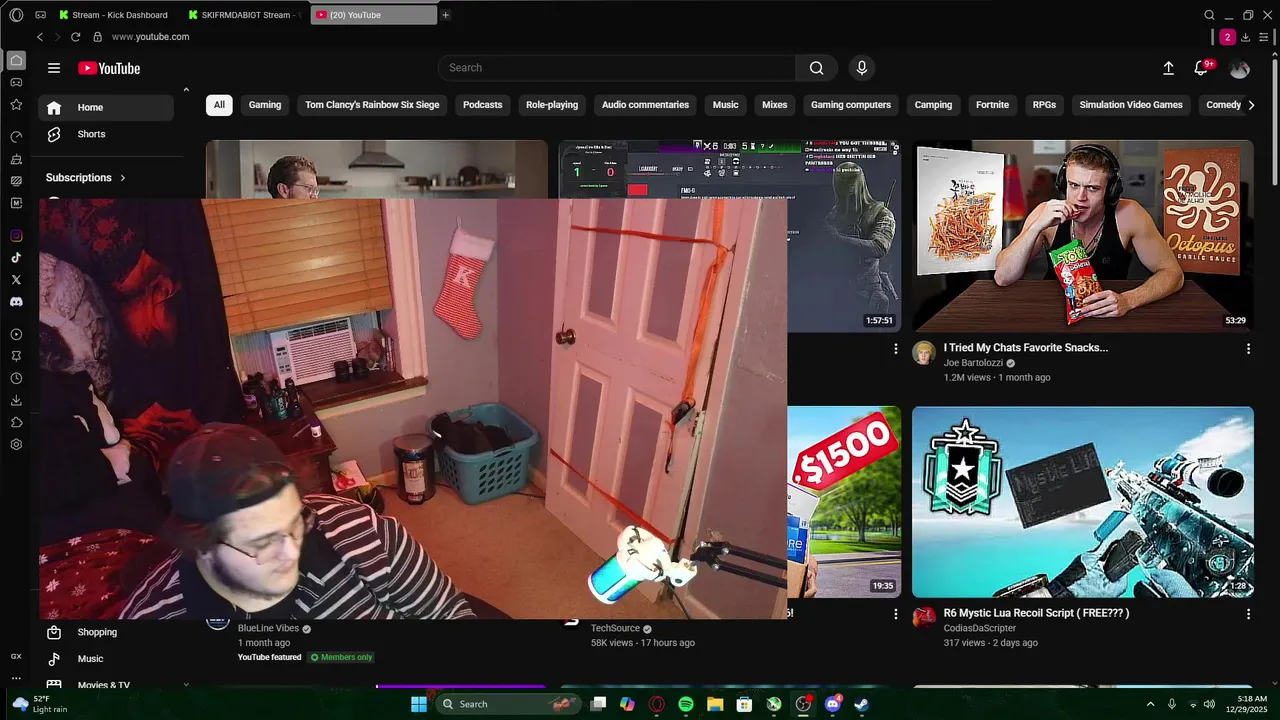Image resolution: width=1280 pixels, height=720 pixels.
Task: Open Discord in Opera sidebar
Action: click(x=16, y=302)
